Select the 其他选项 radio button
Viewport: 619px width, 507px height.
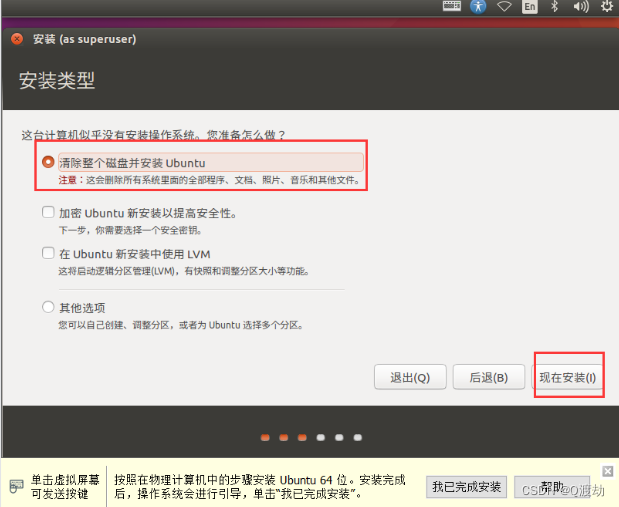[x=48, y=307]
